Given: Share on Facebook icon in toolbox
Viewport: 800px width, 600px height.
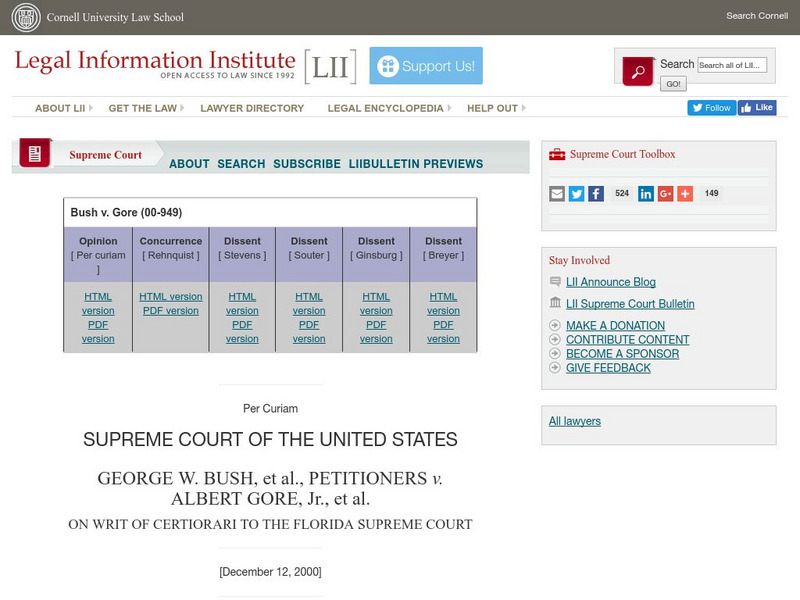Looking at the screenshot, I should point(595,193).
